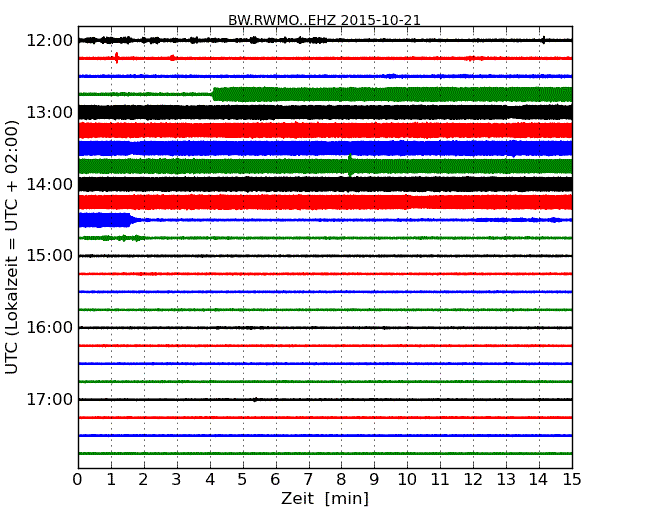Click the x-axis tick label 10
650x520 pixels.
pos(407,480)
